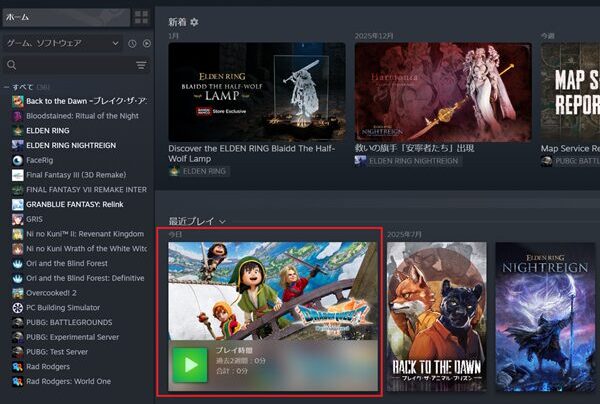Screen dimensions: 600x404
Task: Open the Elden Ring Nightreign cover in recent games
Action: [547, 315]
